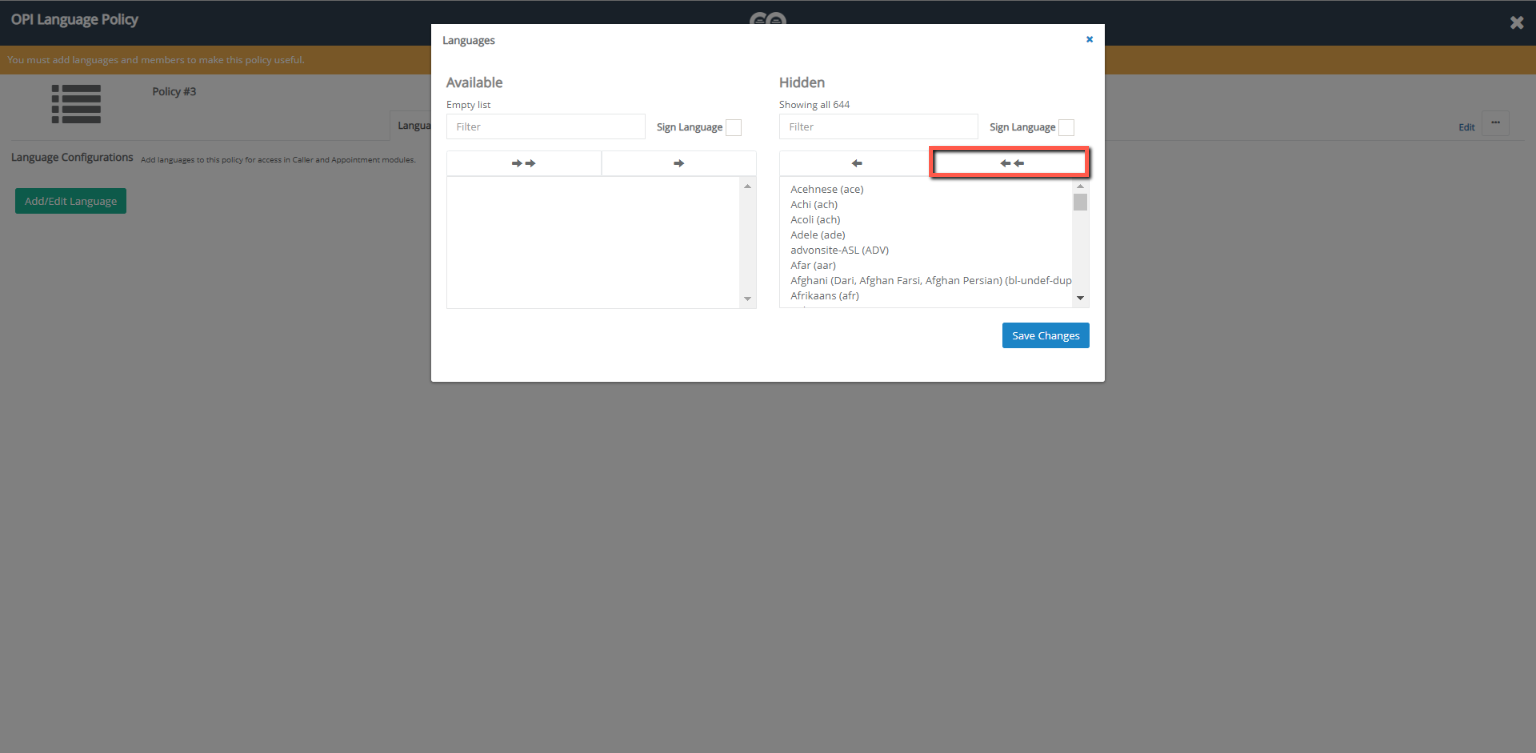Toggle Sign Language checkbox under Available
Image resolution: width=1536 pixels, height=753 pixels.
point(733,127)
